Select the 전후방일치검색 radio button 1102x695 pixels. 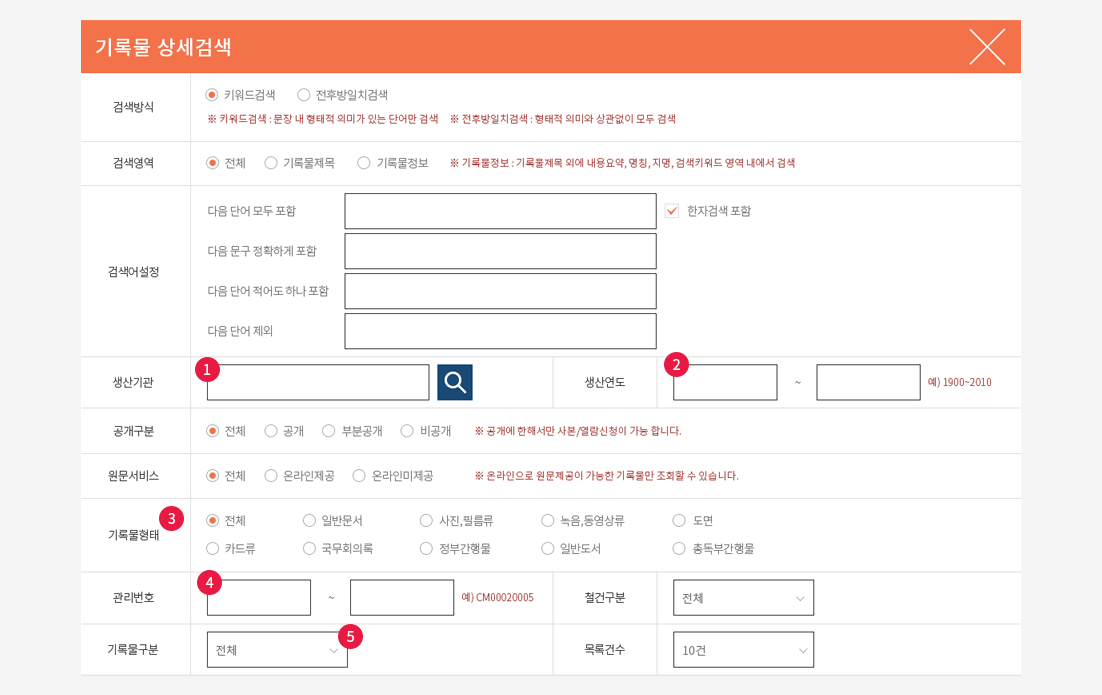click(304, 95)
